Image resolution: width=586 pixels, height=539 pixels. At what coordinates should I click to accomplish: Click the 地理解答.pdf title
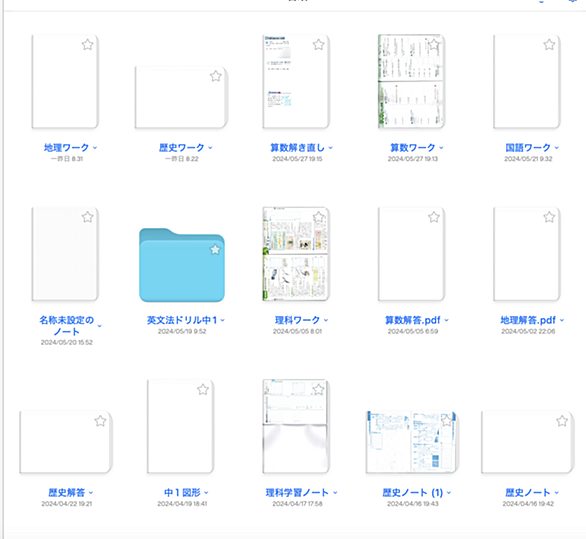(x=528, y=320)
